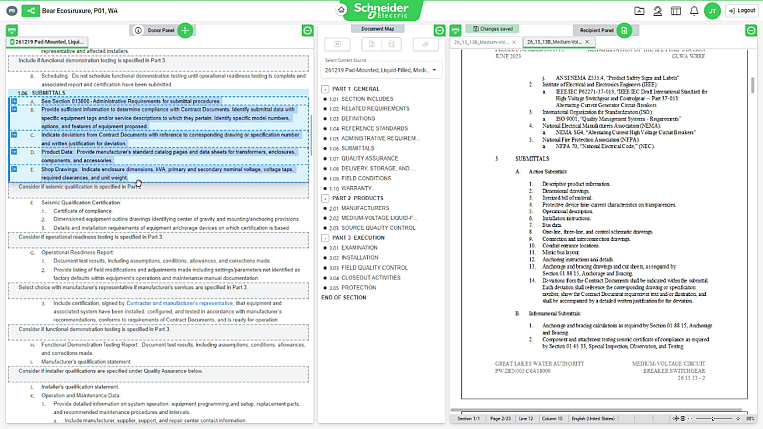Image resolution: width=763 pixels, height=429 pixels.
Task: Open the layout columns icon in header
Action: click(676, 11)
